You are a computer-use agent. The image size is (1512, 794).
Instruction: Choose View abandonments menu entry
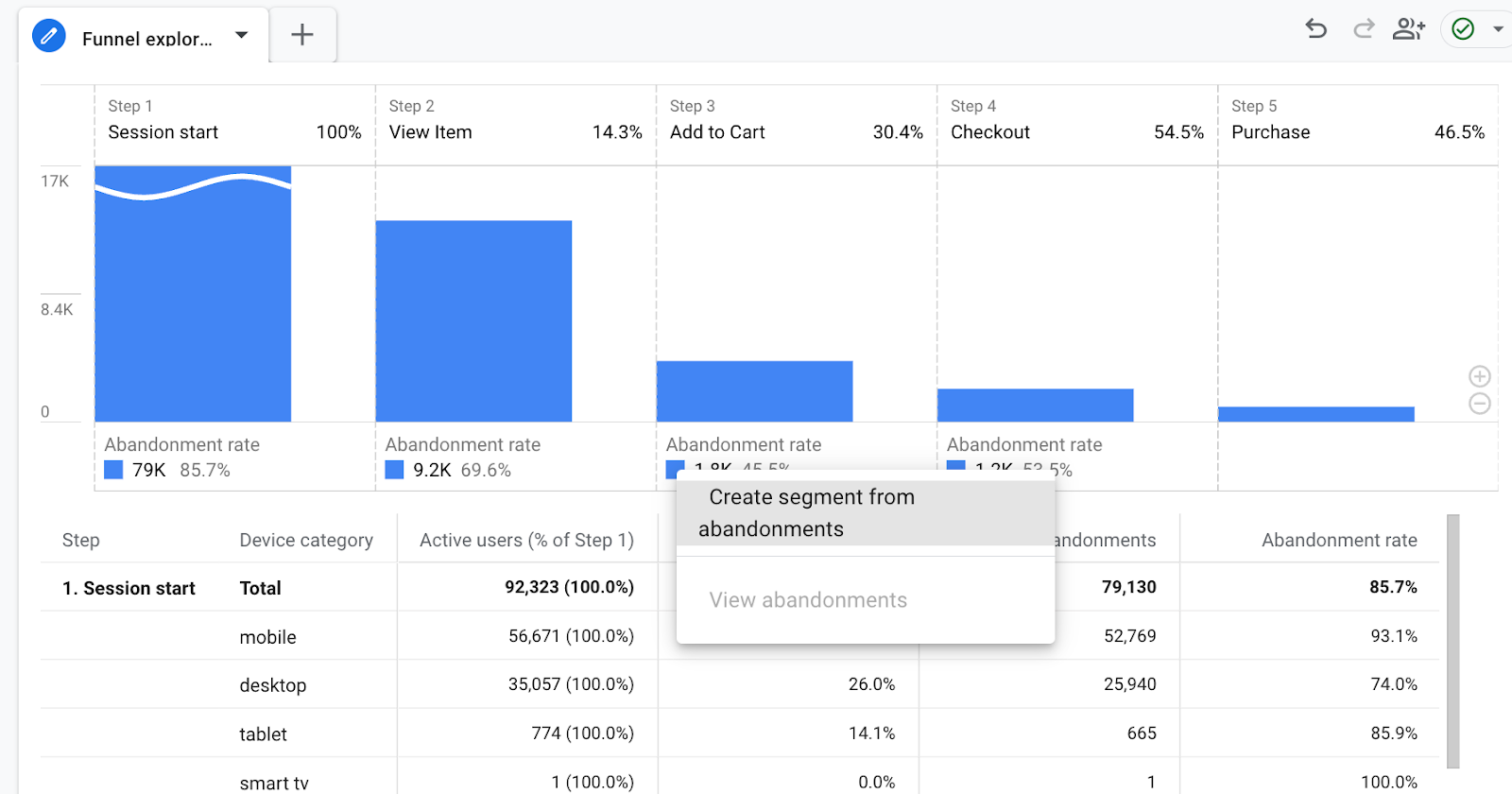808,600
